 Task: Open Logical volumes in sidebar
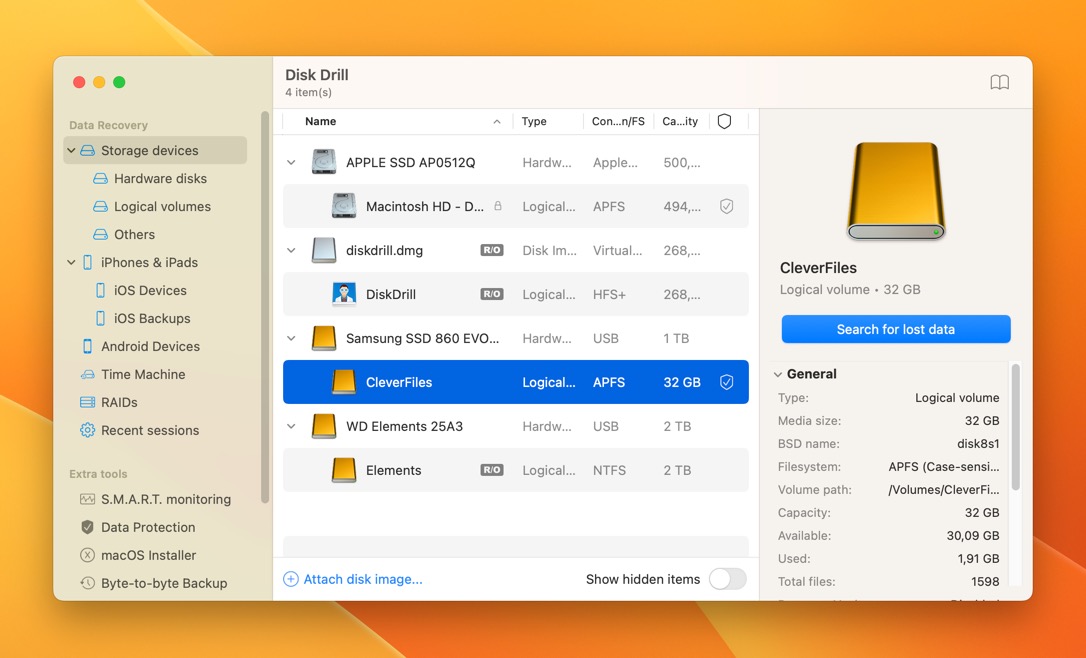163,206
